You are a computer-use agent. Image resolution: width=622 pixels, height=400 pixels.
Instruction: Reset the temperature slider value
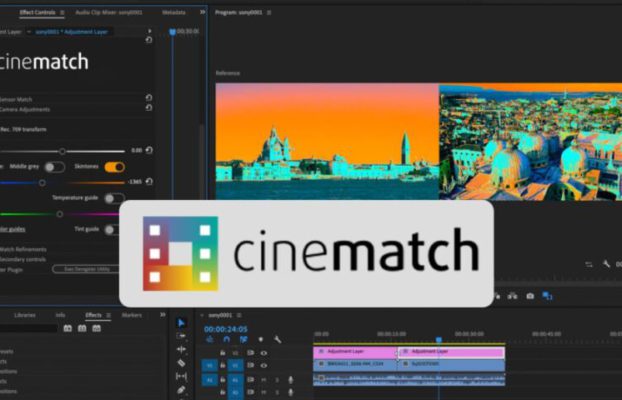(149, 181)
